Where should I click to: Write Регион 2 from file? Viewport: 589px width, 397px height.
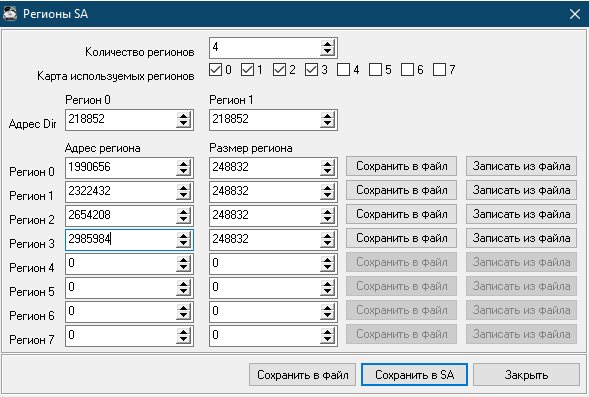point(521,214)
